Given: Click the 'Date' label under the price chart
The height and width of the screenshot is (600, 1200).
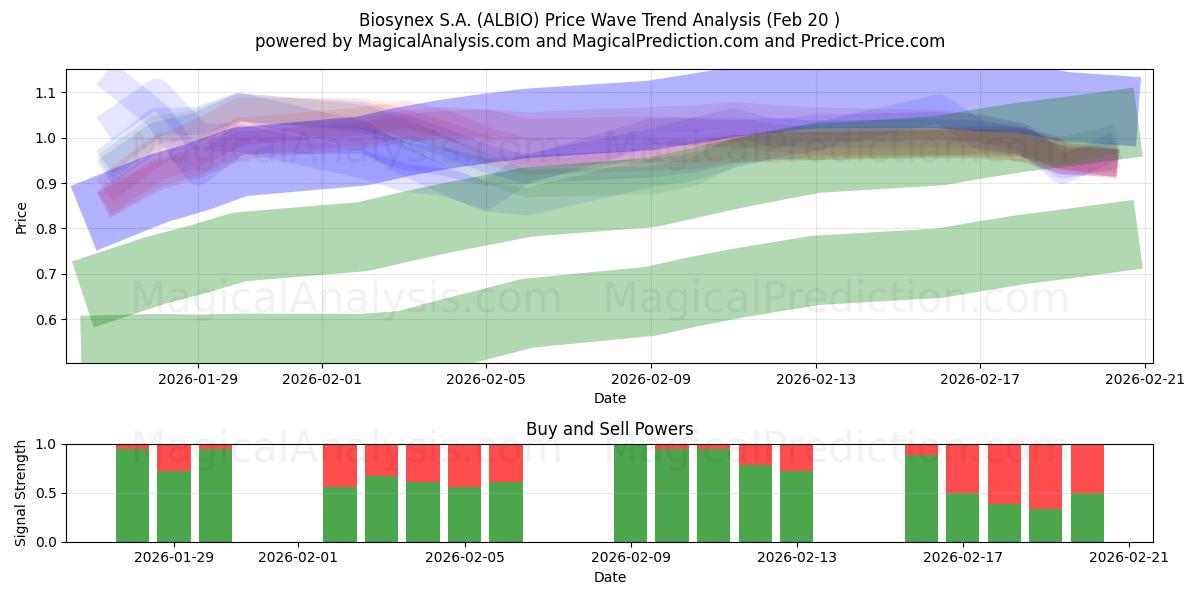Looking at the screenshot, I should tap(610, 398).
